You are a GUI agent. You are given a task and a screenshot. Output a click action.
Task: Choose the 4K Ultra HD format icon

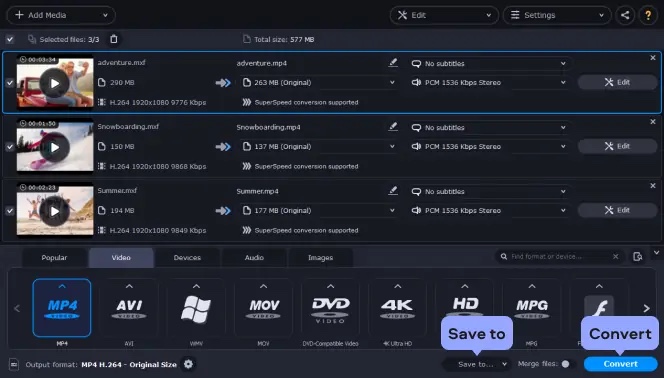pos(398,308)
